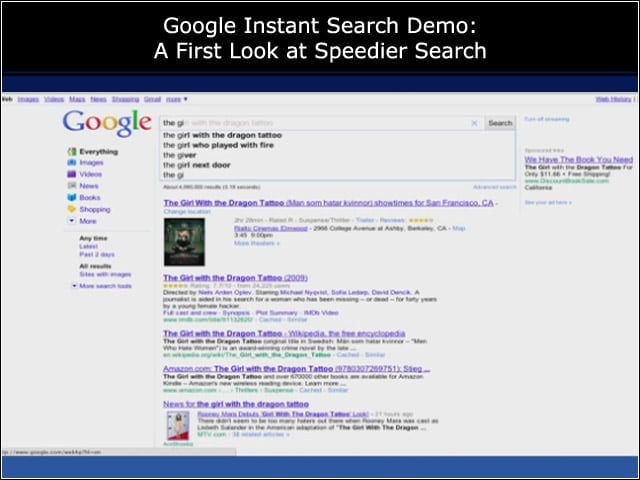Screen dimensions: 640x480
Task: Click the Google logo
Action: coord(107,122)
